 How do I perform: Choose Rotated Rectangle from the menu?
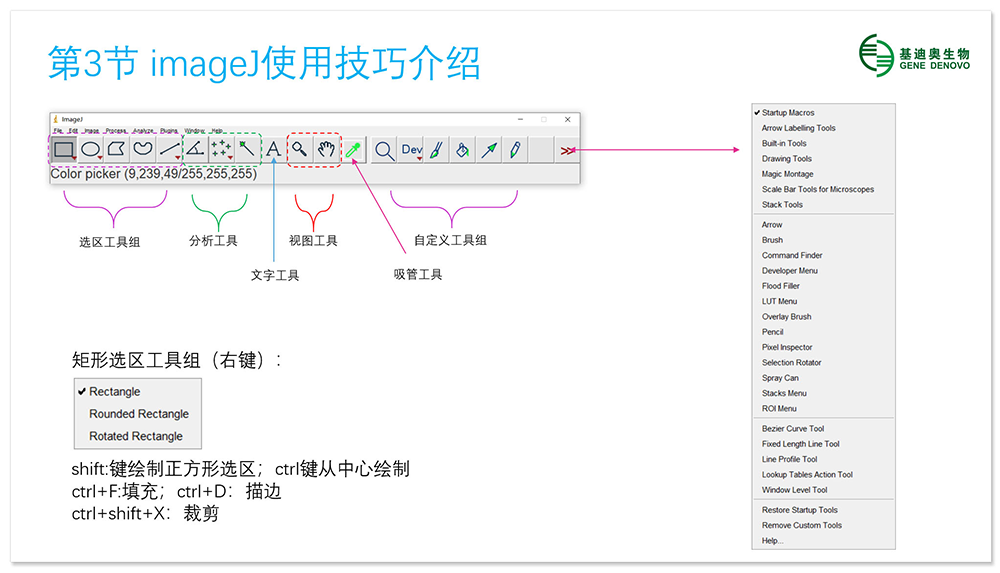coord(136,436)
